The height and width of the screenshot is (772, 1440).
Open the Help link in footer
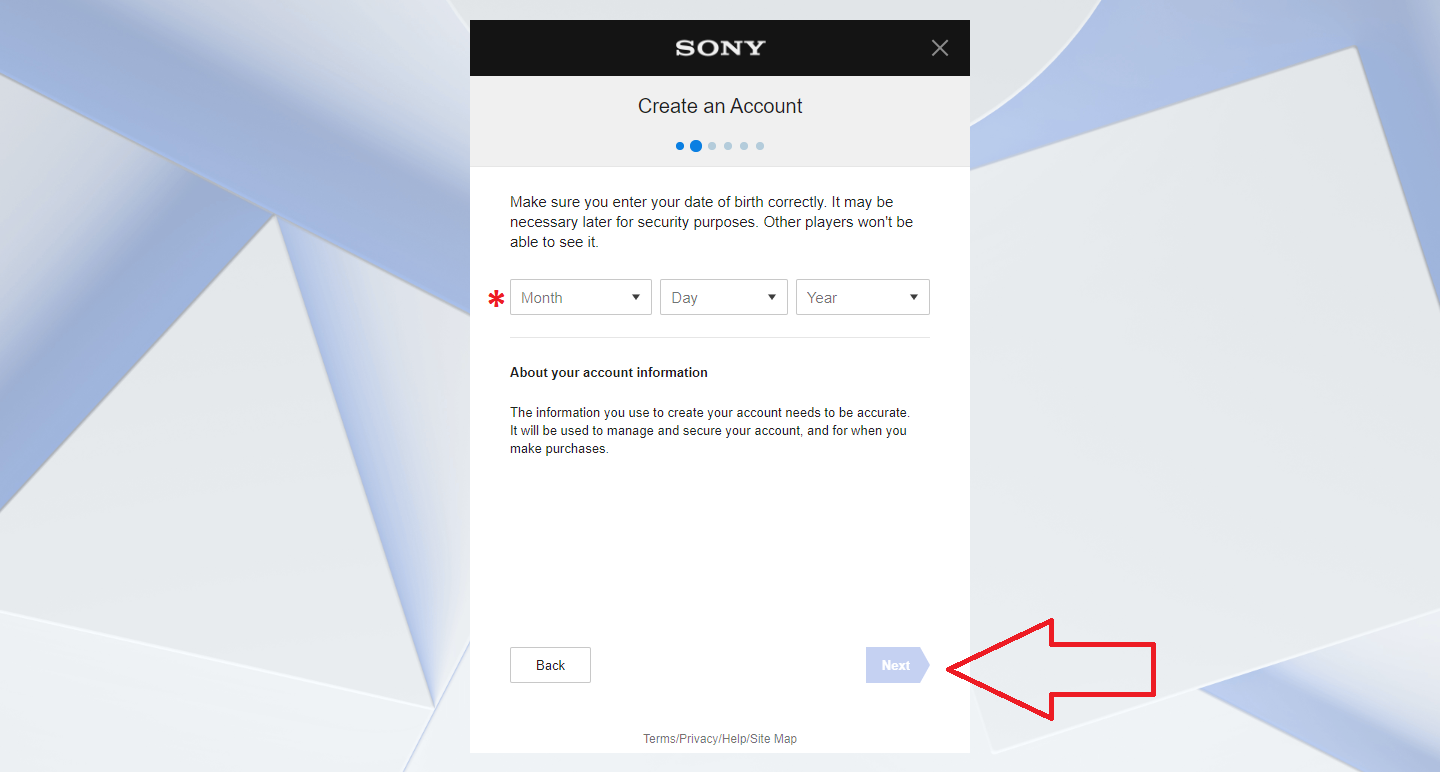coord(734,739)
